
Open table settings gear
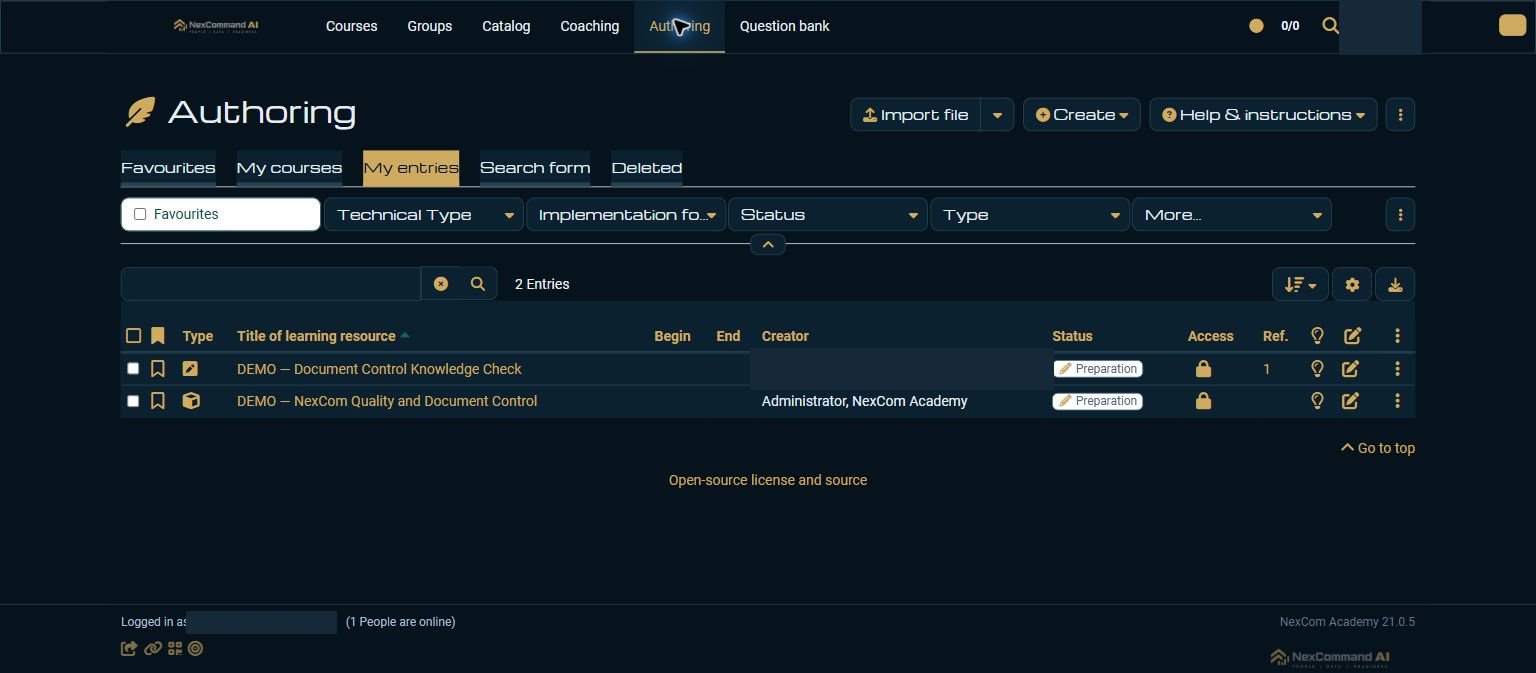click(x=1352, y=285)
